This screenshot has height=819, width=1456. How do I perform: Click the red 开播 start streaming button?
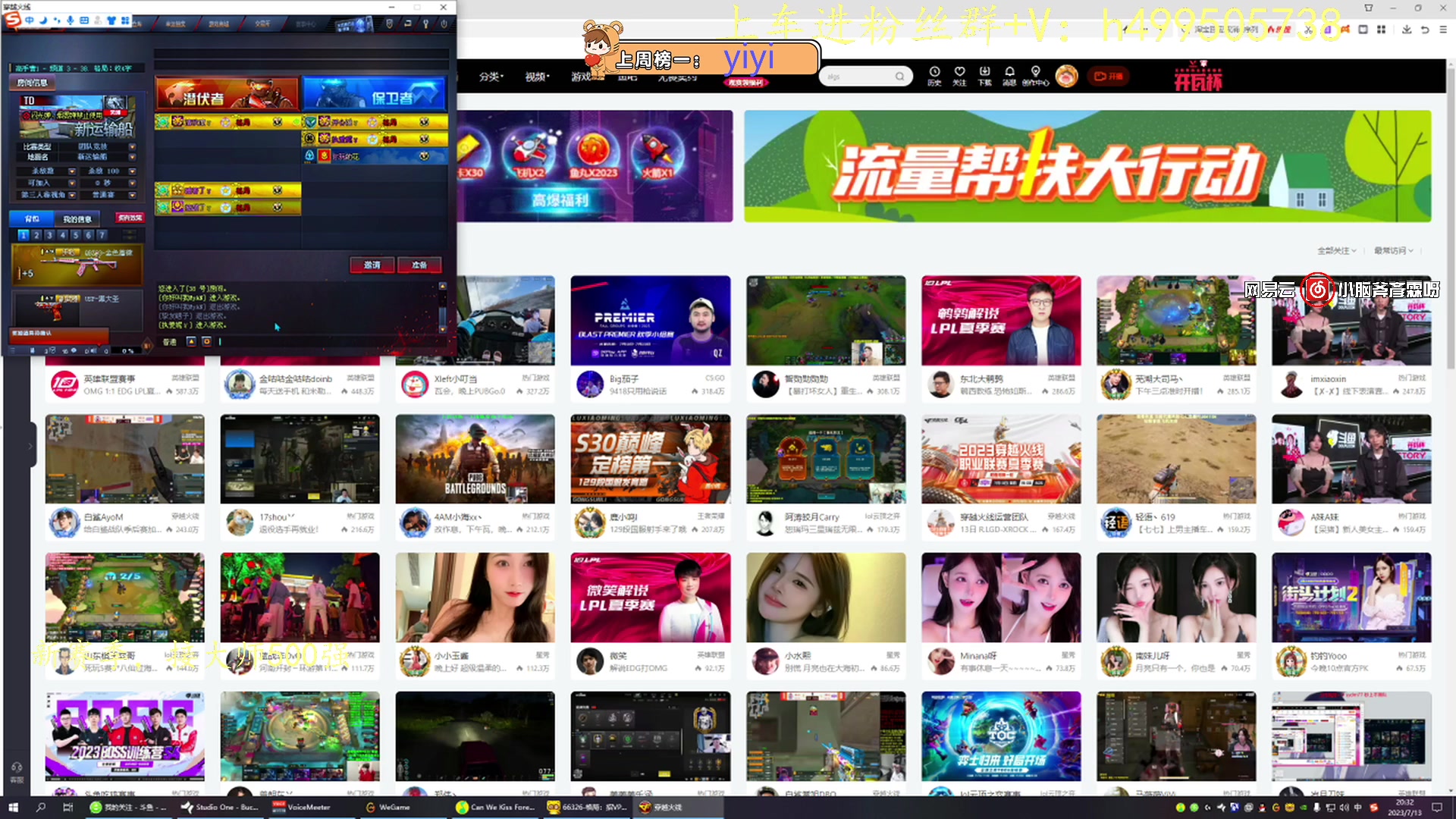(1108, 76)
